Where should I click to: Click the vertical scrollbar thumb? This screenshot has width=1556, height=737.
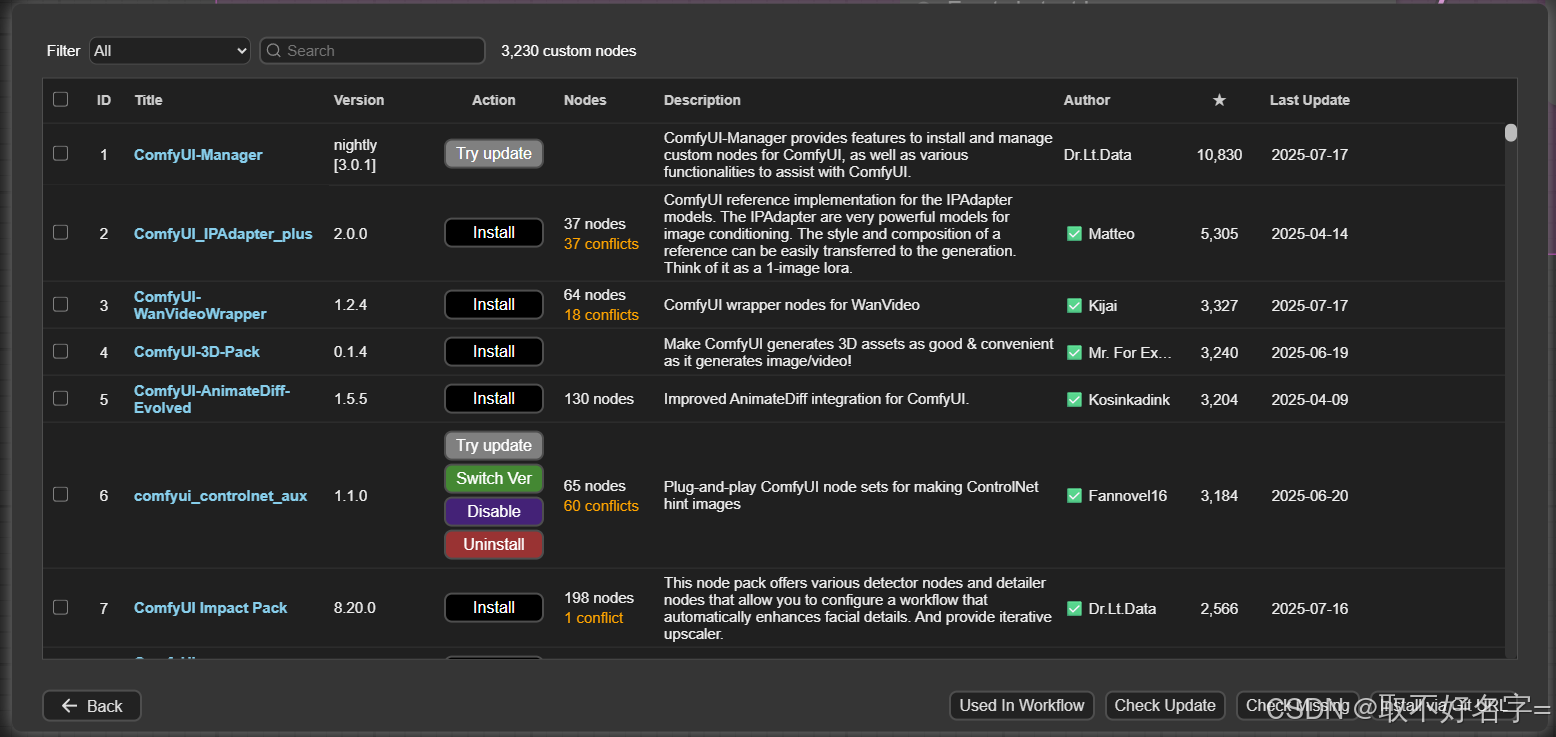1511,133
